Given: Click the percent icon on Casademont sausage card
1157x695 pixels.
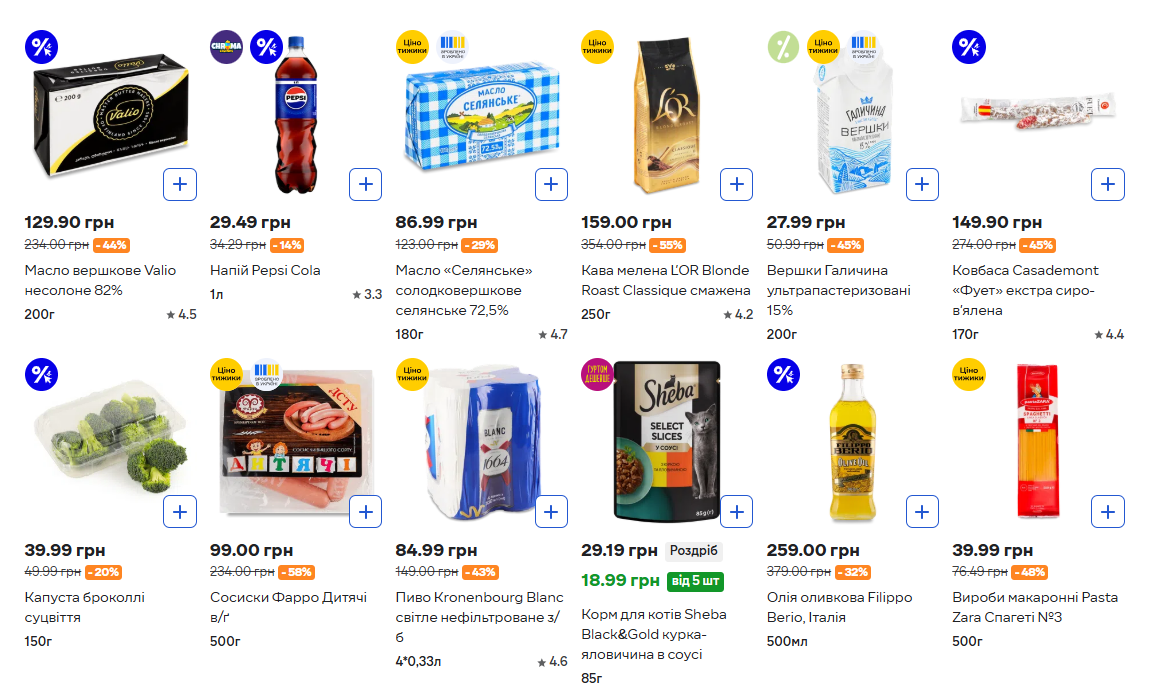Looking at the screenshot, I should pos(968,46).
